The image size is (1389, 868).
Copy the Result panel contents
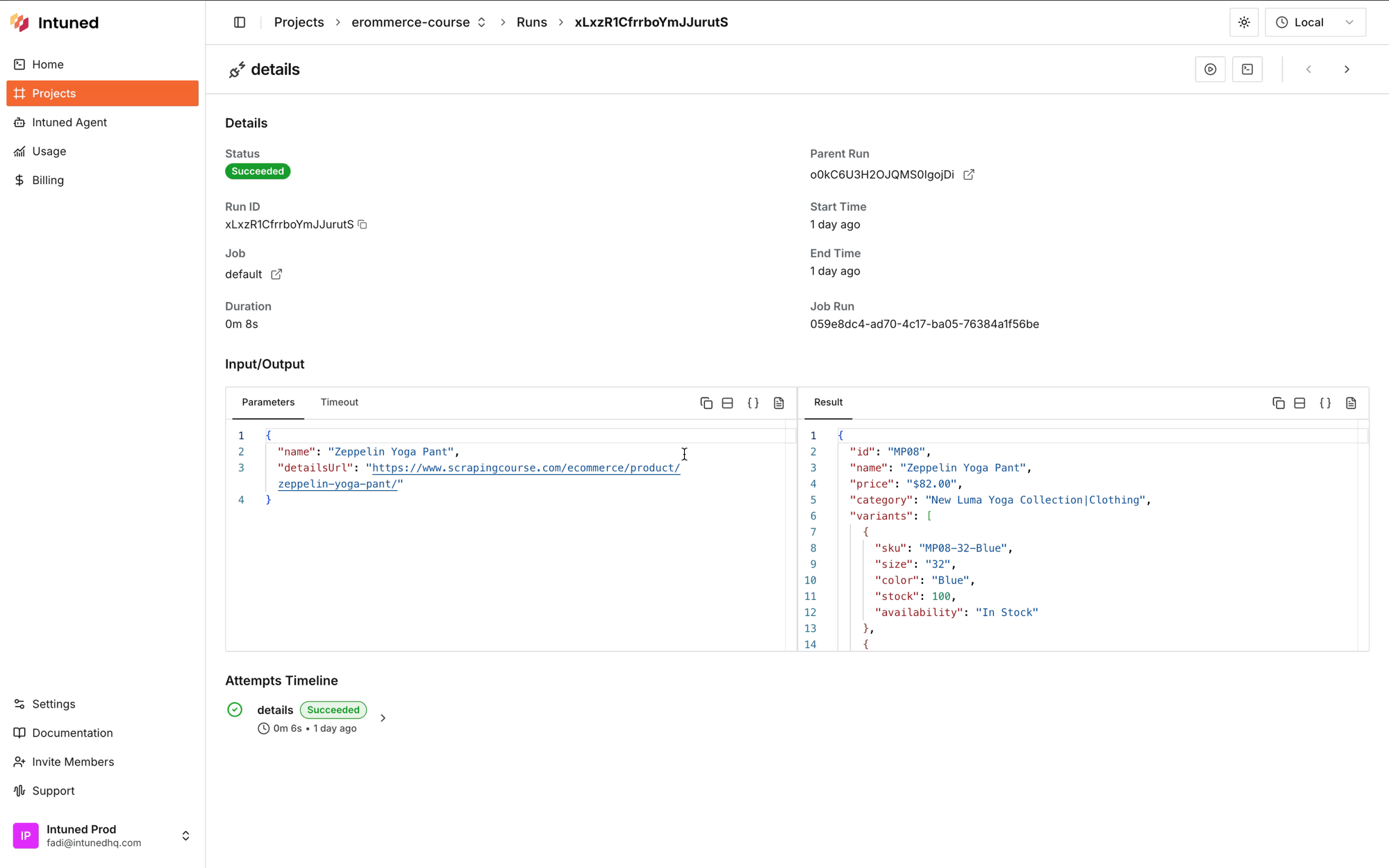(1279, 403)
